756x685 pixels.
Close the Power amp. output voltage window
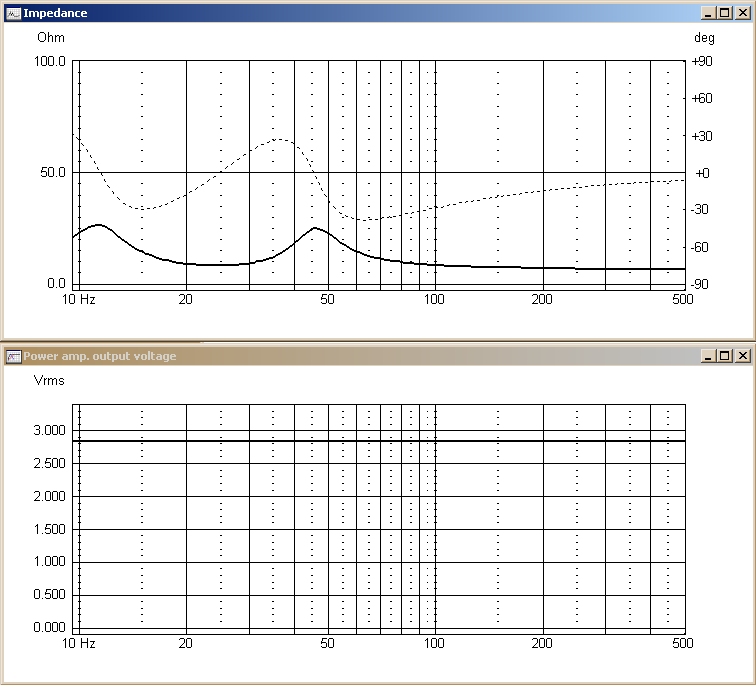pos(743,356)
